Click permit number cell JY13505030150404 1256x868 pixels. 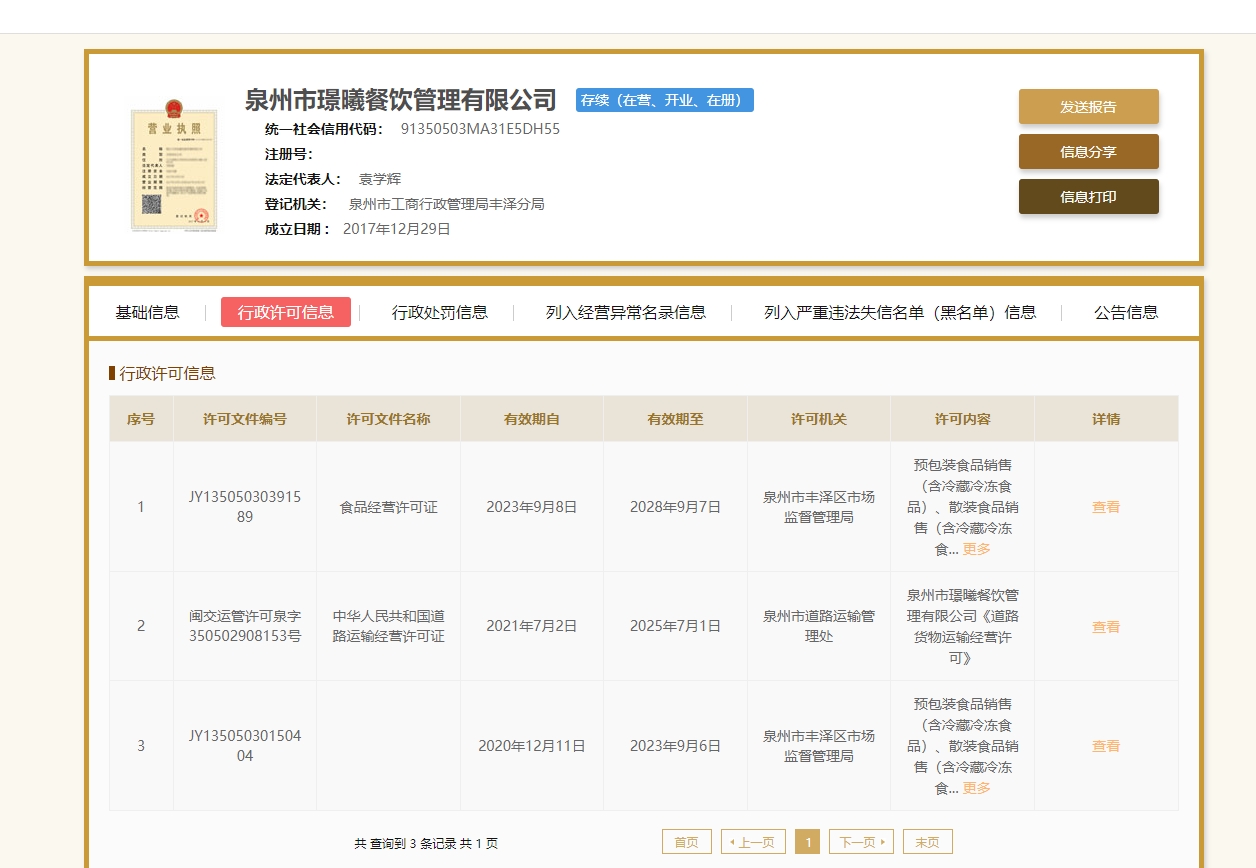point(245,746)
